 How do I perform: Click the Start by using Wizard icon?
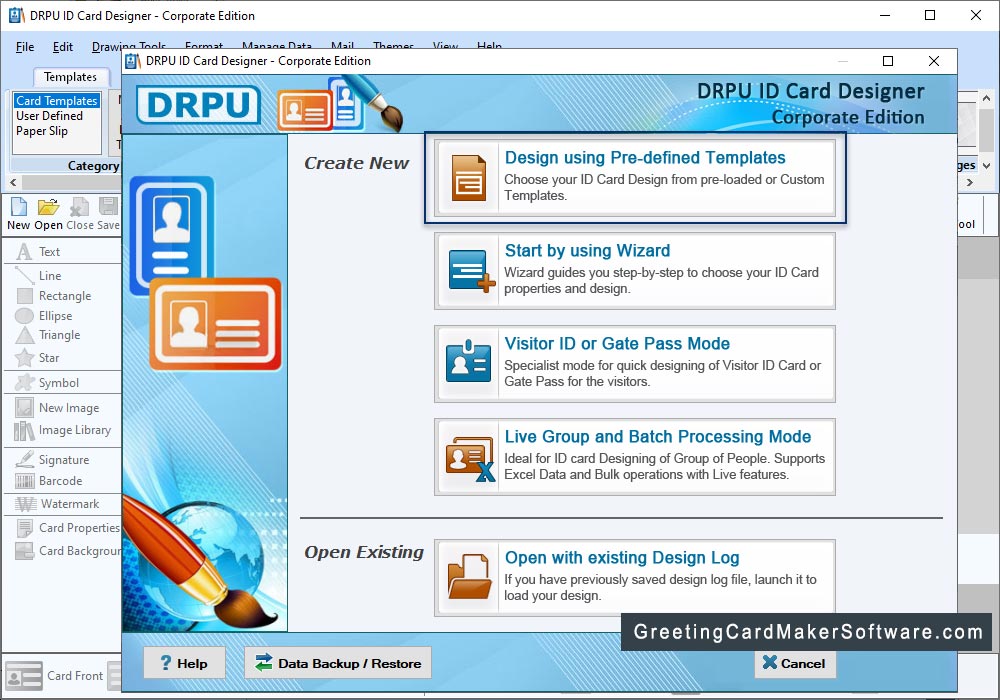pyautogui.click(x=472, y=271)
